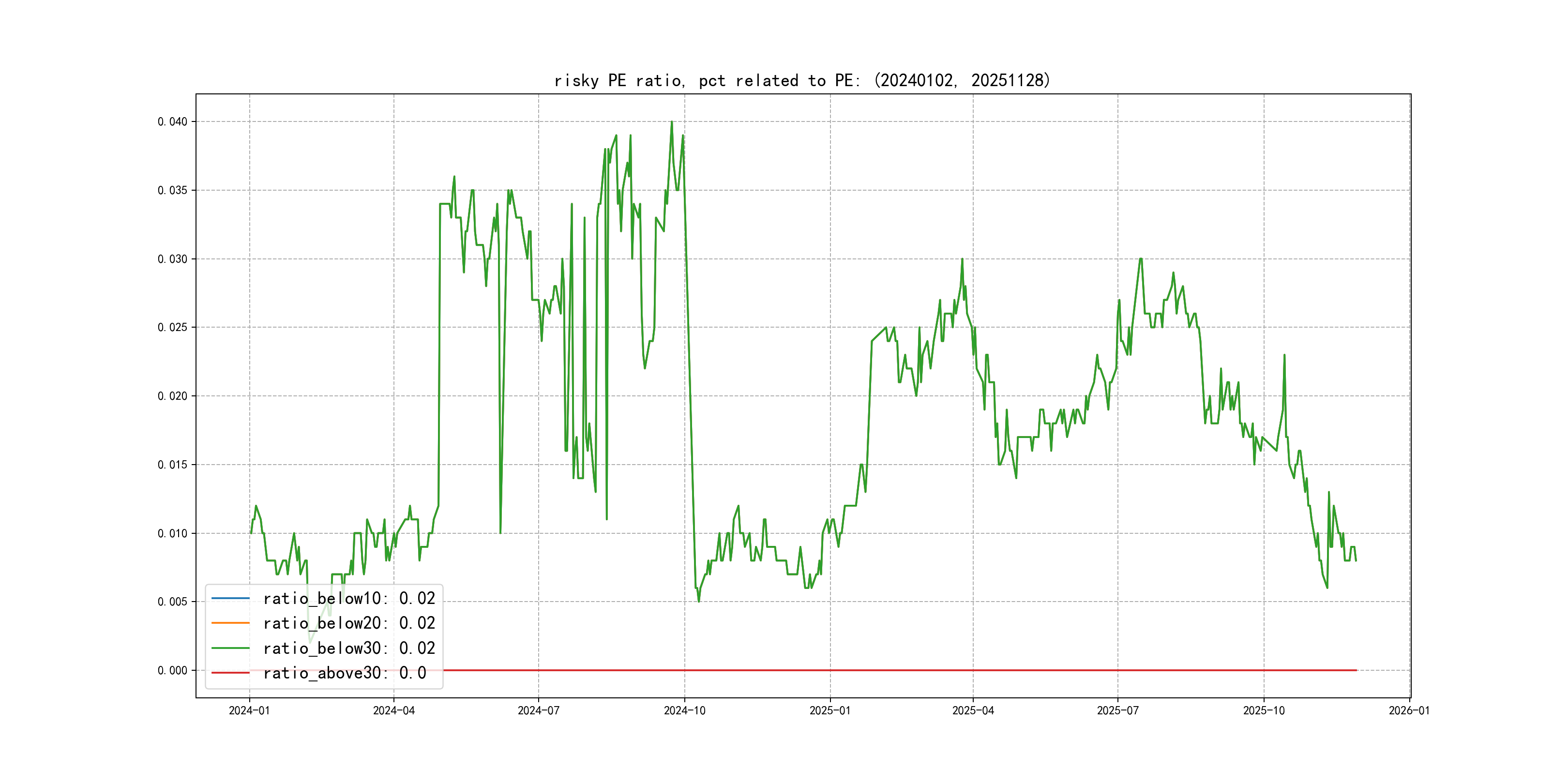Click the 2025-04 x-axis tick label
This screenshot has height=784, width=1568.
[973, 710]
